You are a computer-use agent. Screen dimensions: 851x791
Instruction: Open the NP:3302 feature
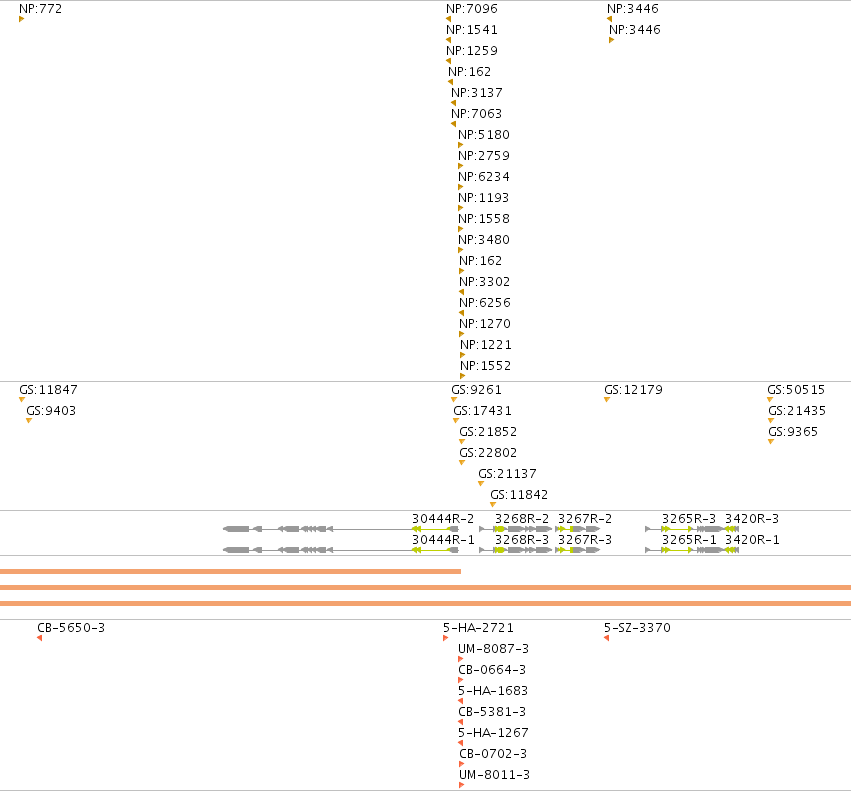click(x=485, y=282)
